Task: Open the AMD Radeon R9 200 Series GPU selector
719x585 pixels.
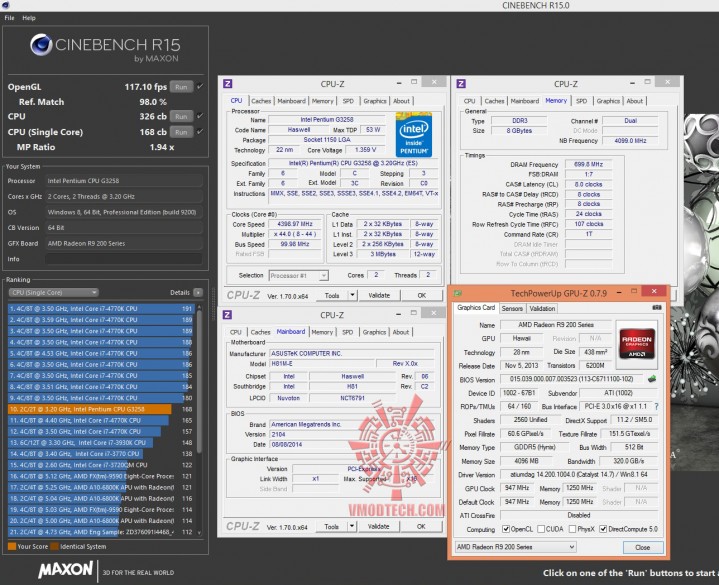Action: (x=515, y=547)
